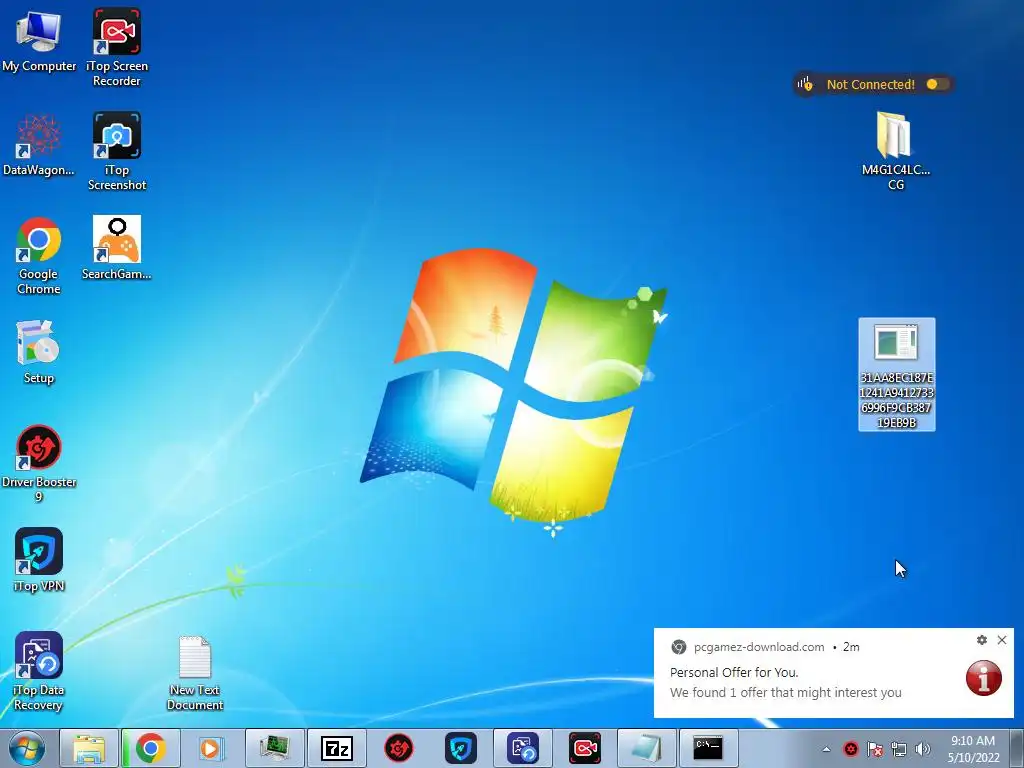Switch to Chrome in the taskbar
1024x768 pixels.
point(150,748)
